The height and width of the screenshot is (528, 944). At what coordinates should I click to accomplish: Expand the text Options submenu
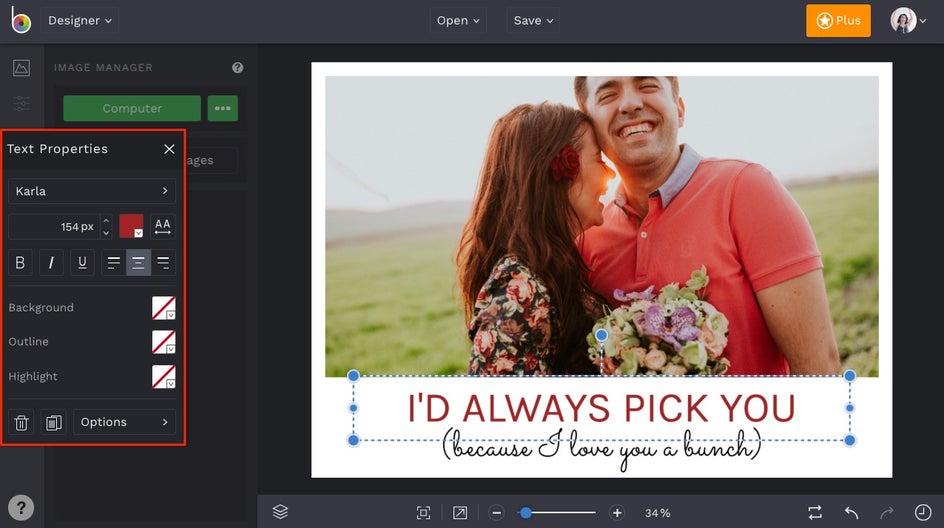coord(125,422)
